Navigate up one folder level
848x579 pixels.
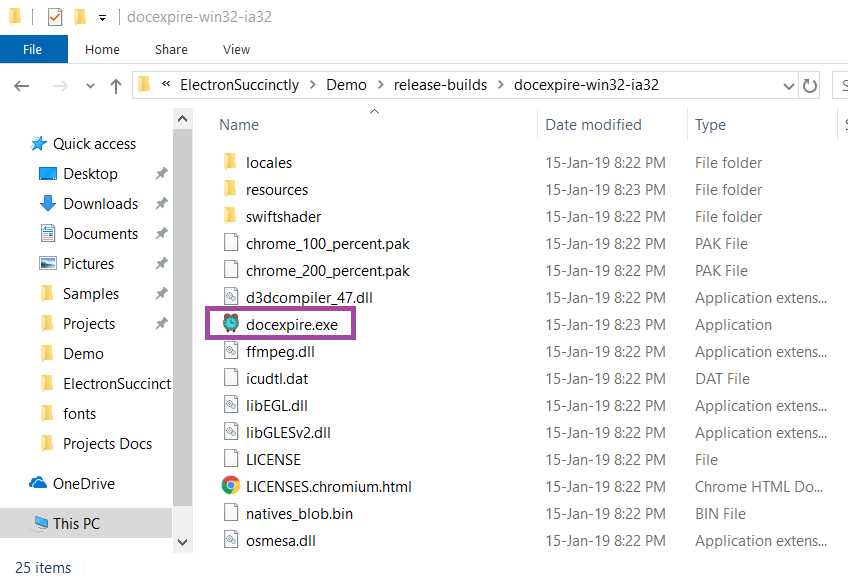click(x=116, y=85)
